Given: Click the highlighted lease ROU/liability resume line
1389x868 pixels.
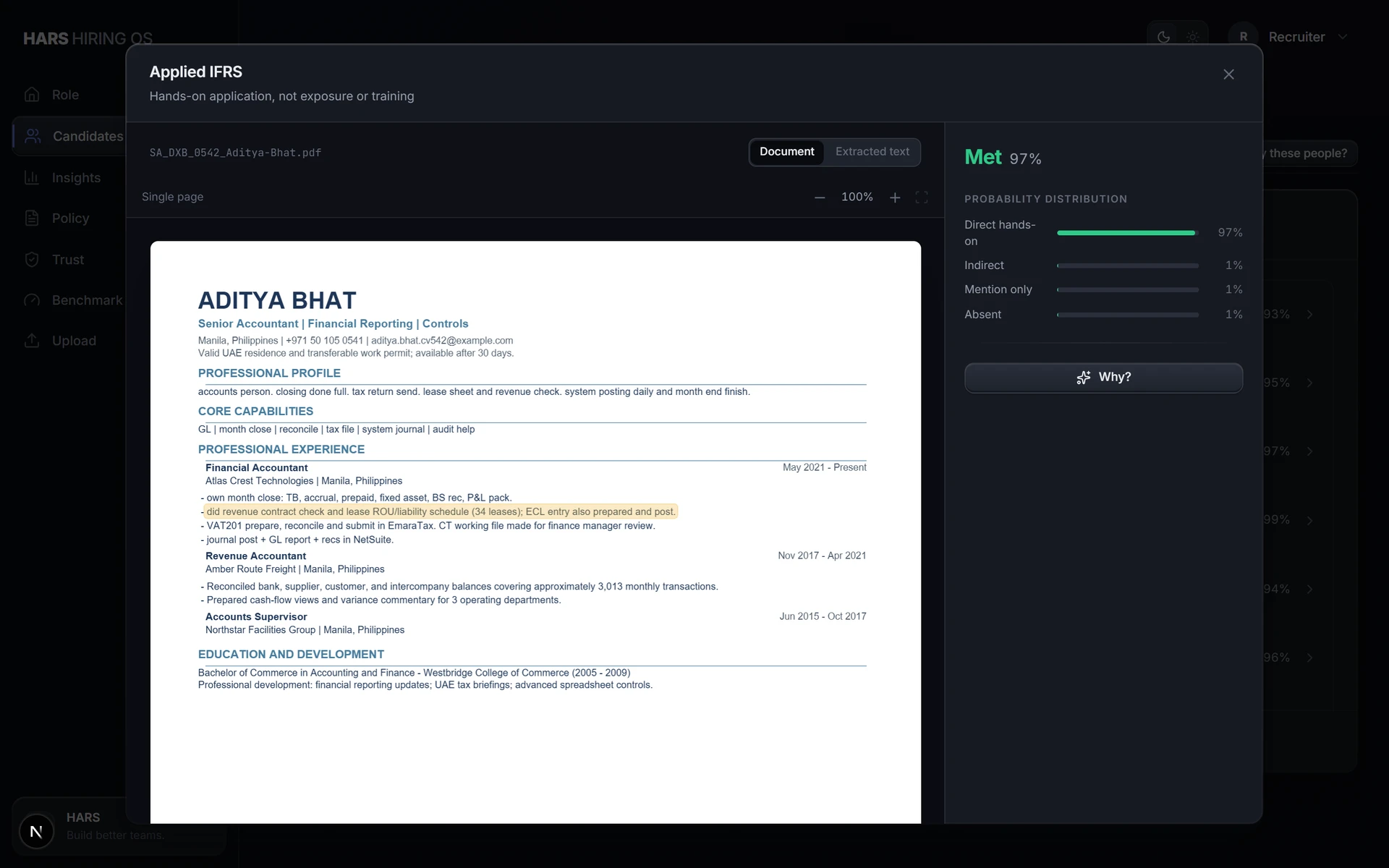Looking at the screenshot, I should tap(441, 512).
